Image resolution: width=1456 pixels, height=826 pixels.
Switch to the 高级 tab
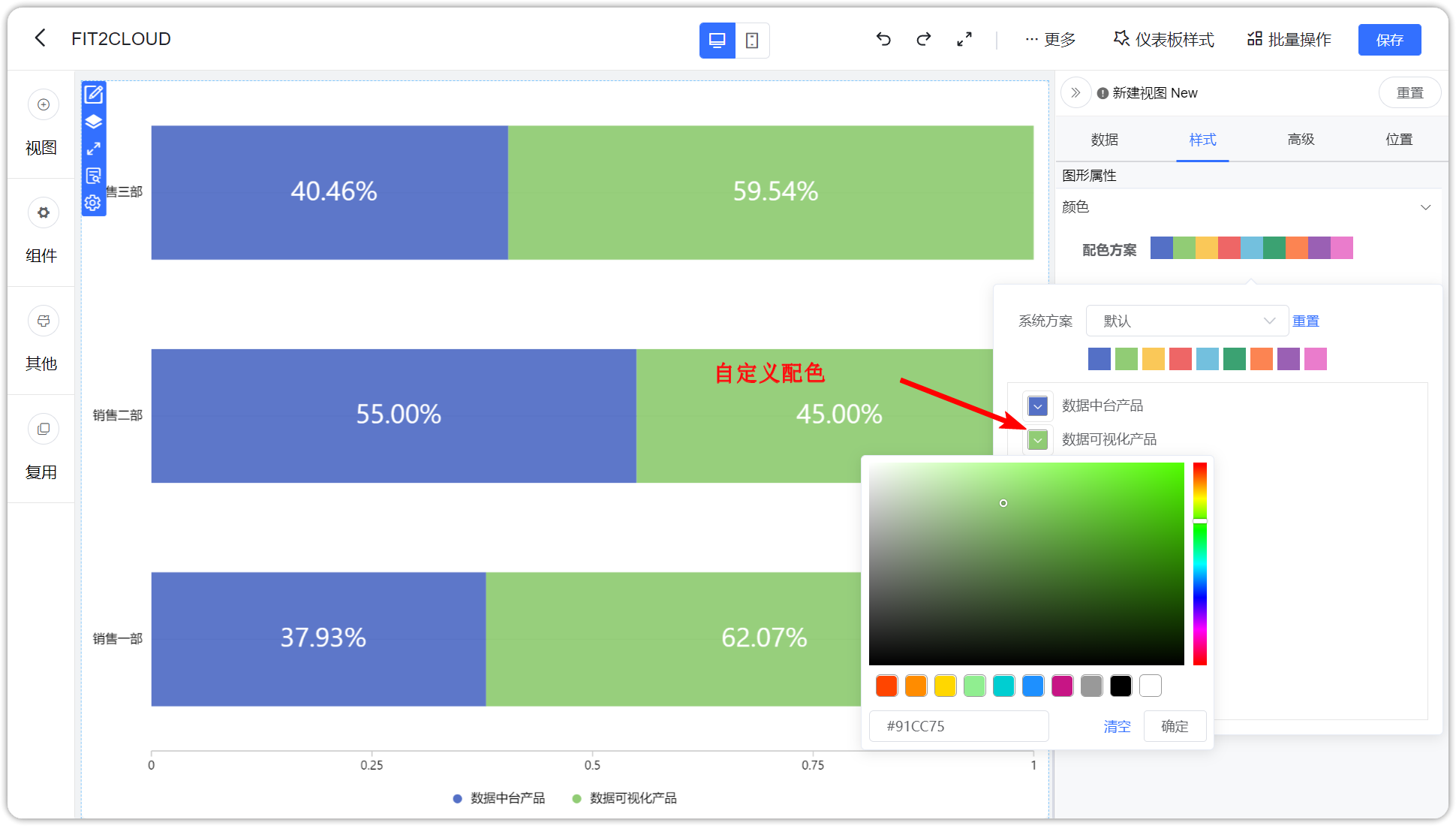coord(1301,140)
